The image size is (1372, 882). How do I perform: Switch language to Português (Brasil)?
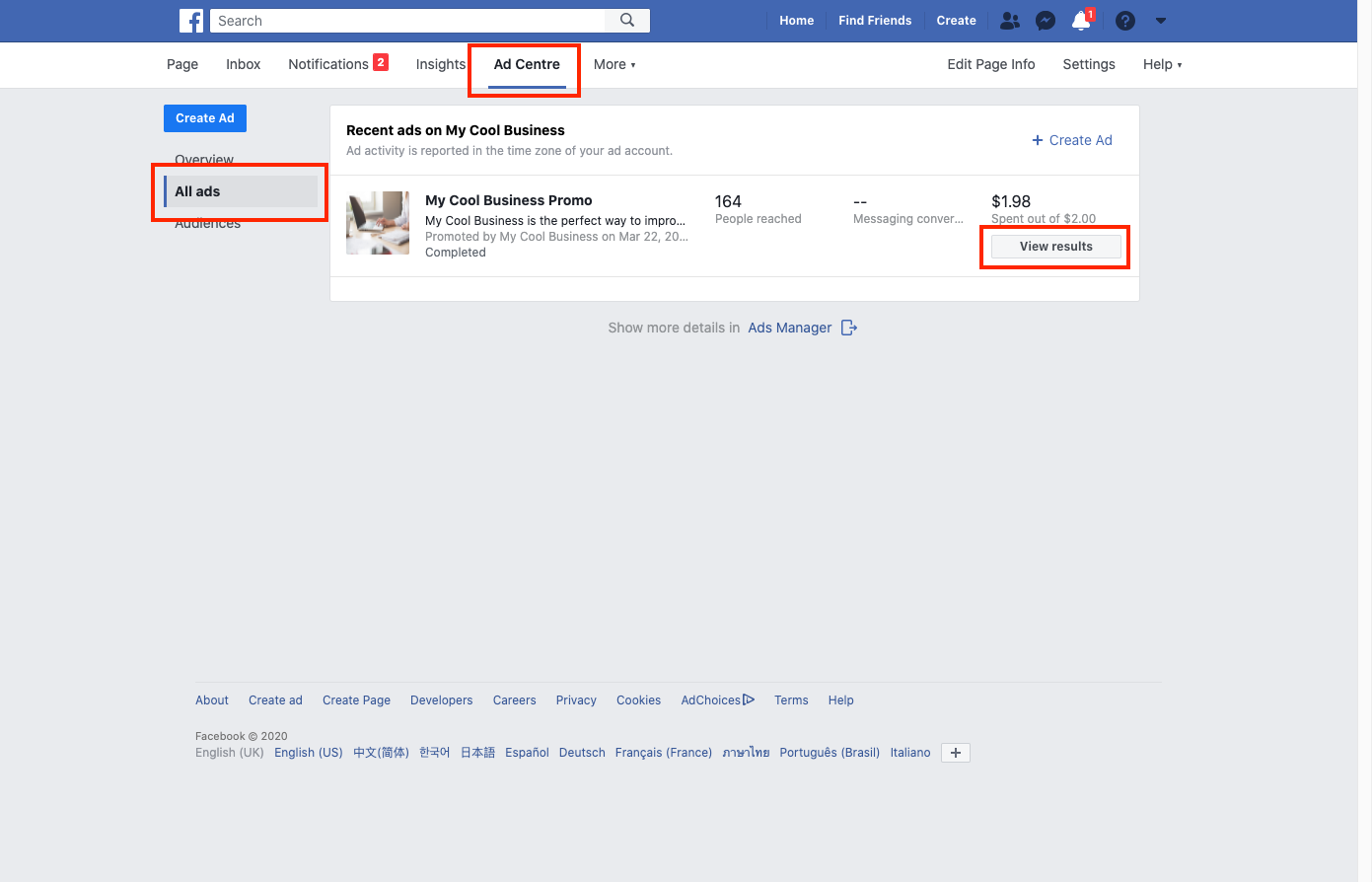tap(830, 753)
